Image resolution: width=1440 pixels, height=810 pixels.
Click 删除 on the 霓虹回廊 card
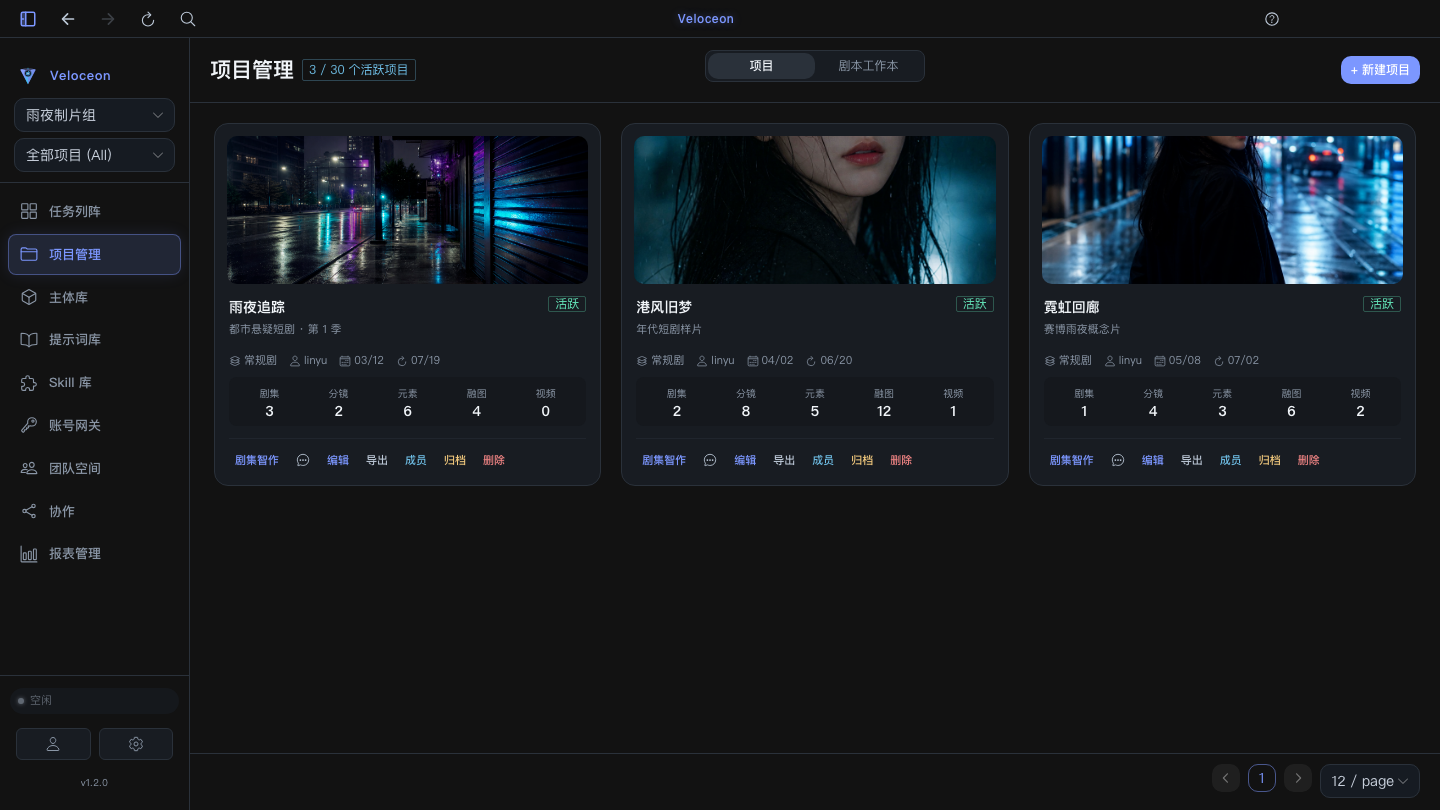(x=1308, y=460)
